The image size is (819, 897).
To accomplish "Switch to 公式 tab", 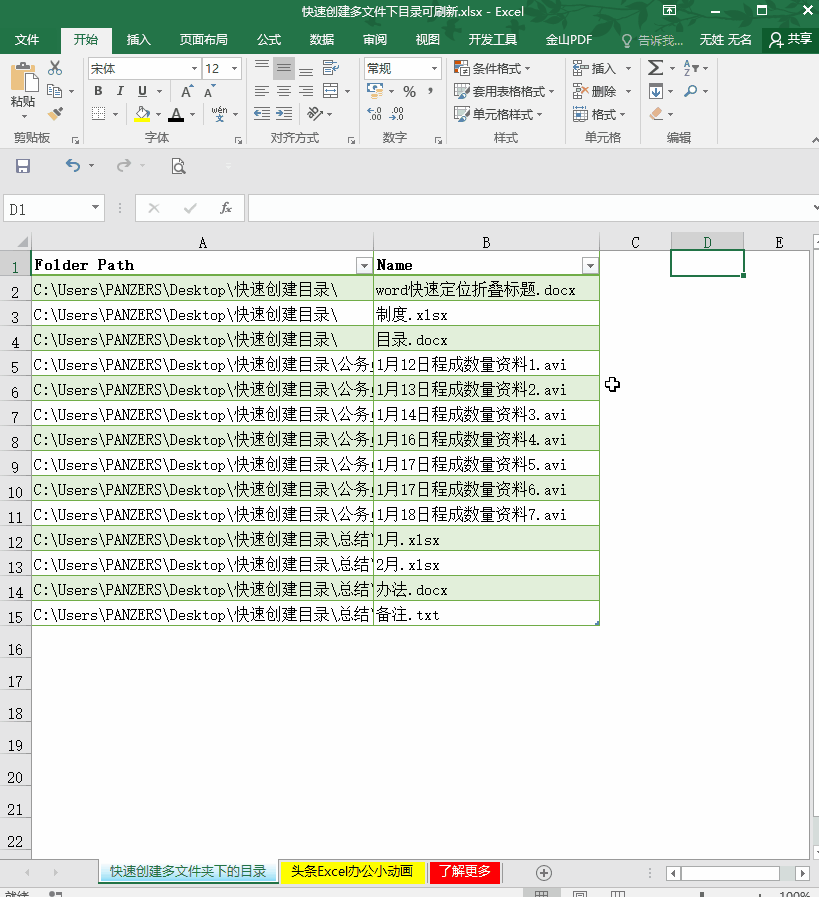I will click(x=269, y=39).
